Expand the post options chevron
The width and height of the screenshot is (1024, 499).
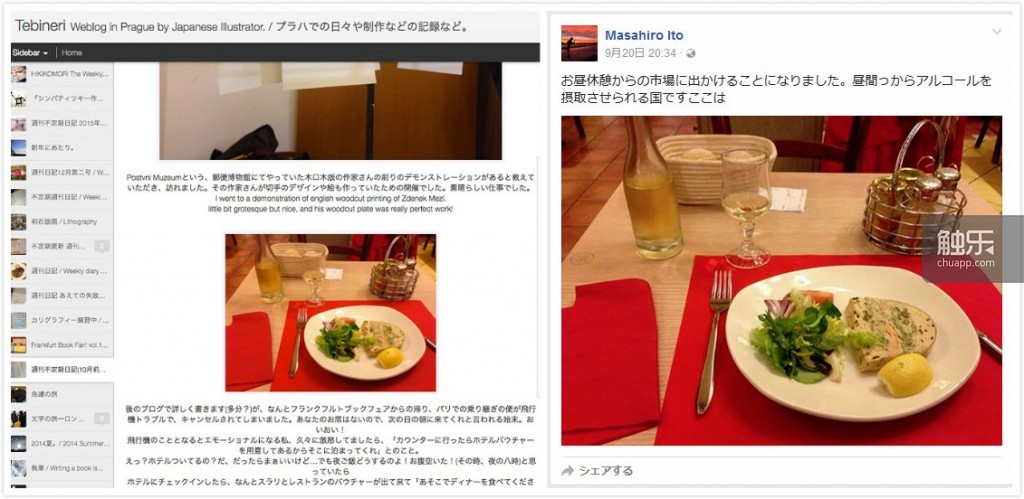996,32
